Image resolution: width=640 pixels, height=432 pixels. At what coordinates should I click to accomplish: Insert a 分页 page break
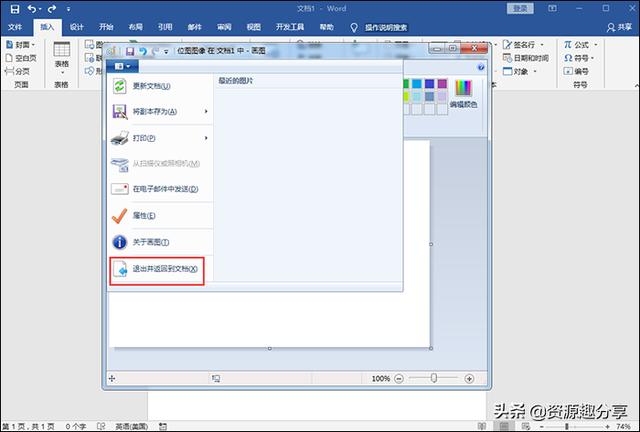[17, 71]
